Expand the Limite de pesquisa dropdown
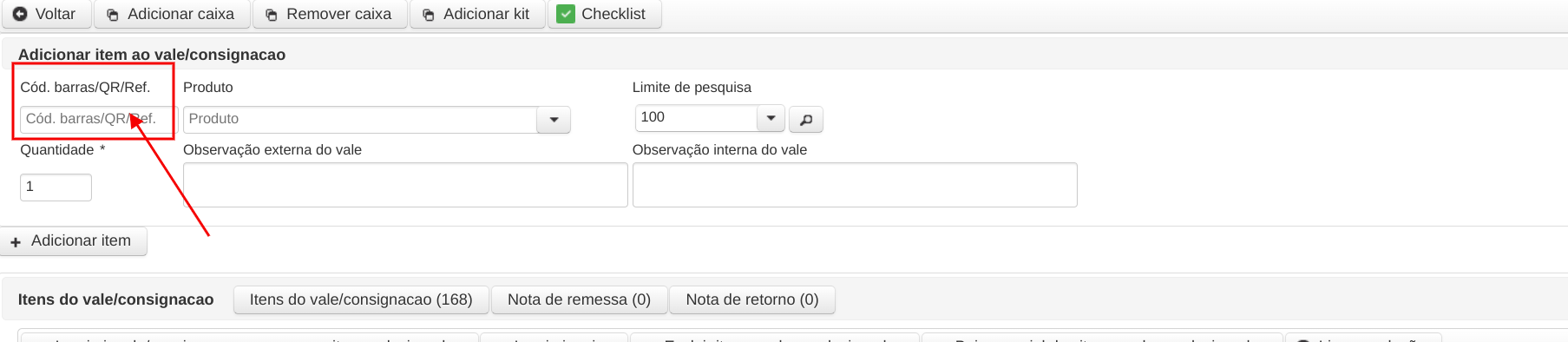Image resolution: width=1568 pixels, height=342 pixels. tap(771, 117)
